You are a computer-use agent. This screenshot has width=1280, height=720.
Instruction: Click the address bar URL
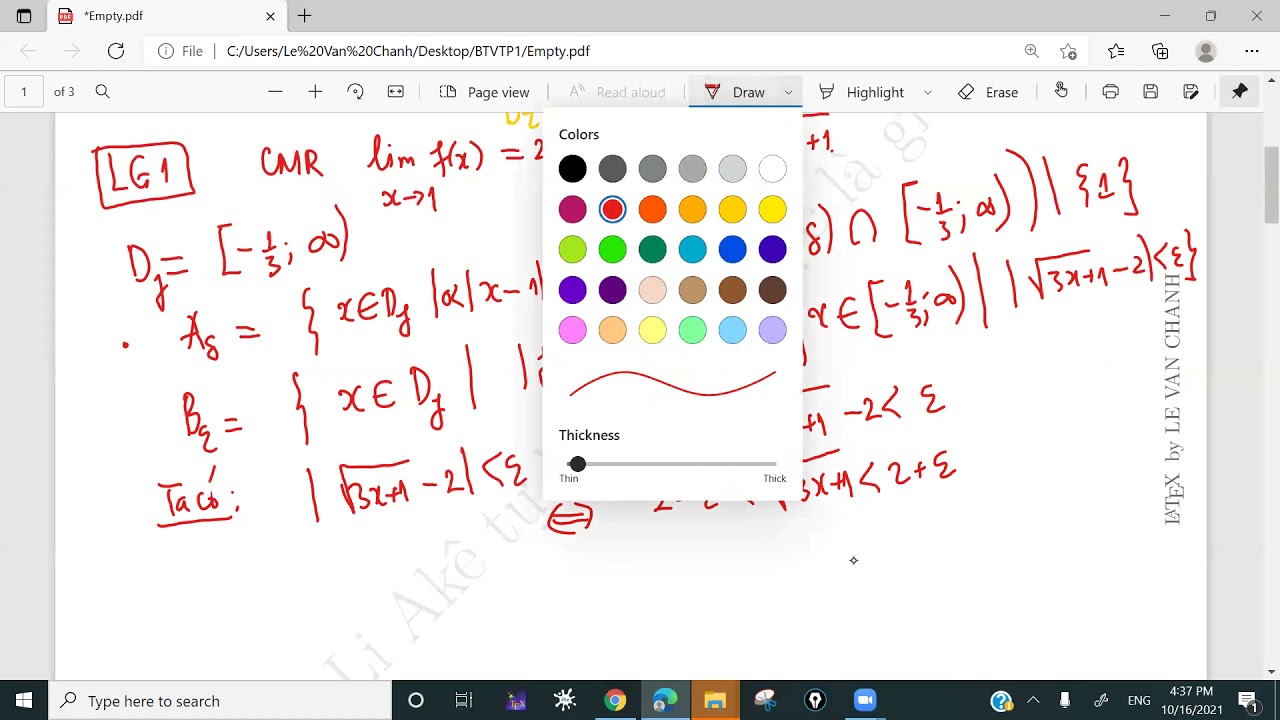(408, 51)
